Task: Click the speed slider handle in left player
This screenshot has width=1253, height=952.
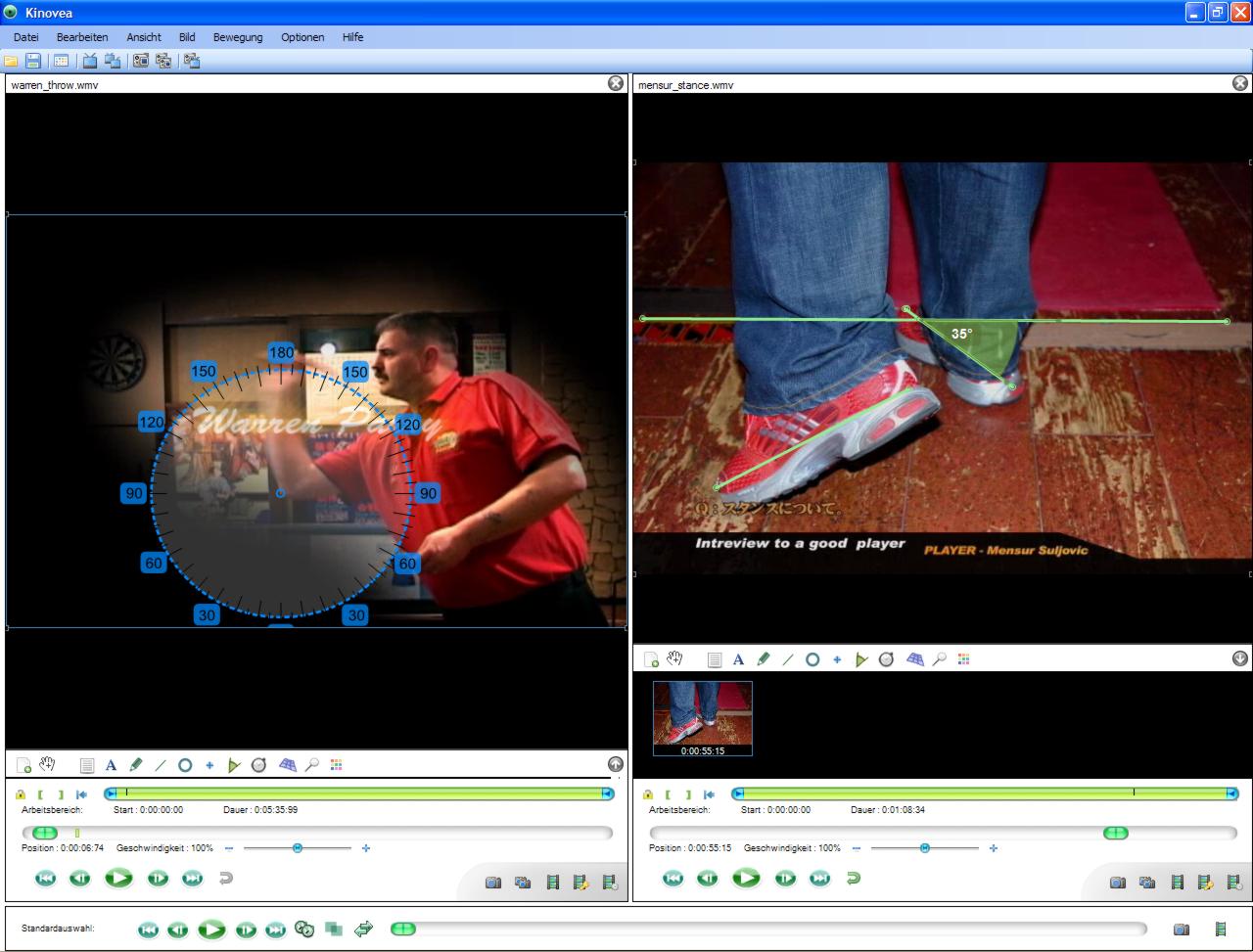Action: pos(298,848)
